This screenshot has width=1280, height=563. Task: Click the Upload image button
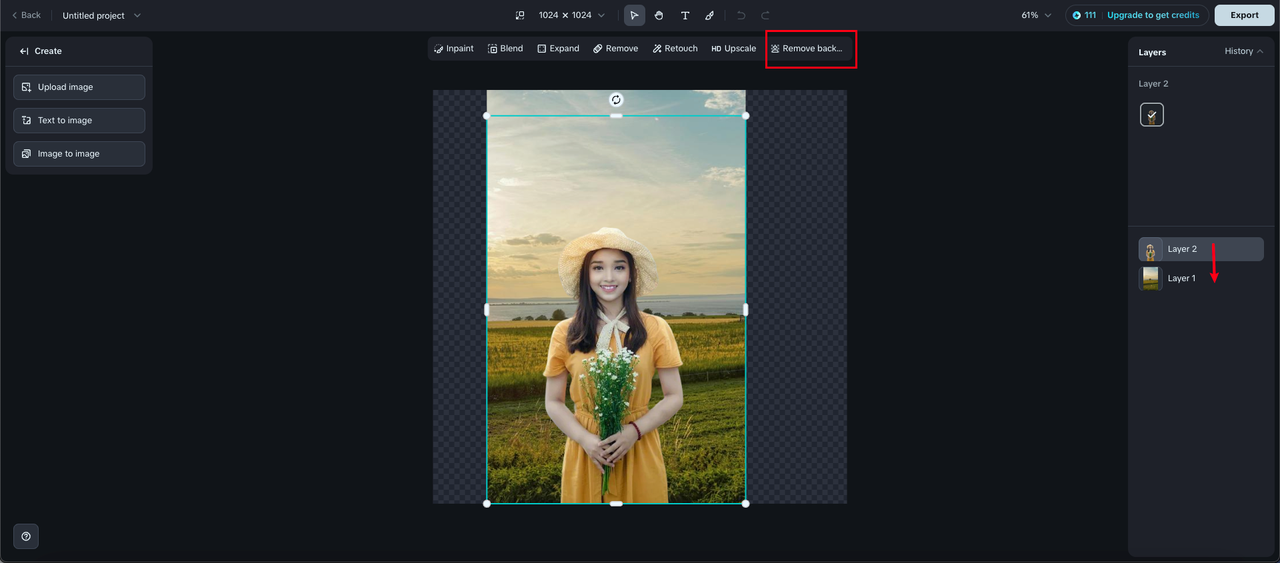click(x=79, y=87)
